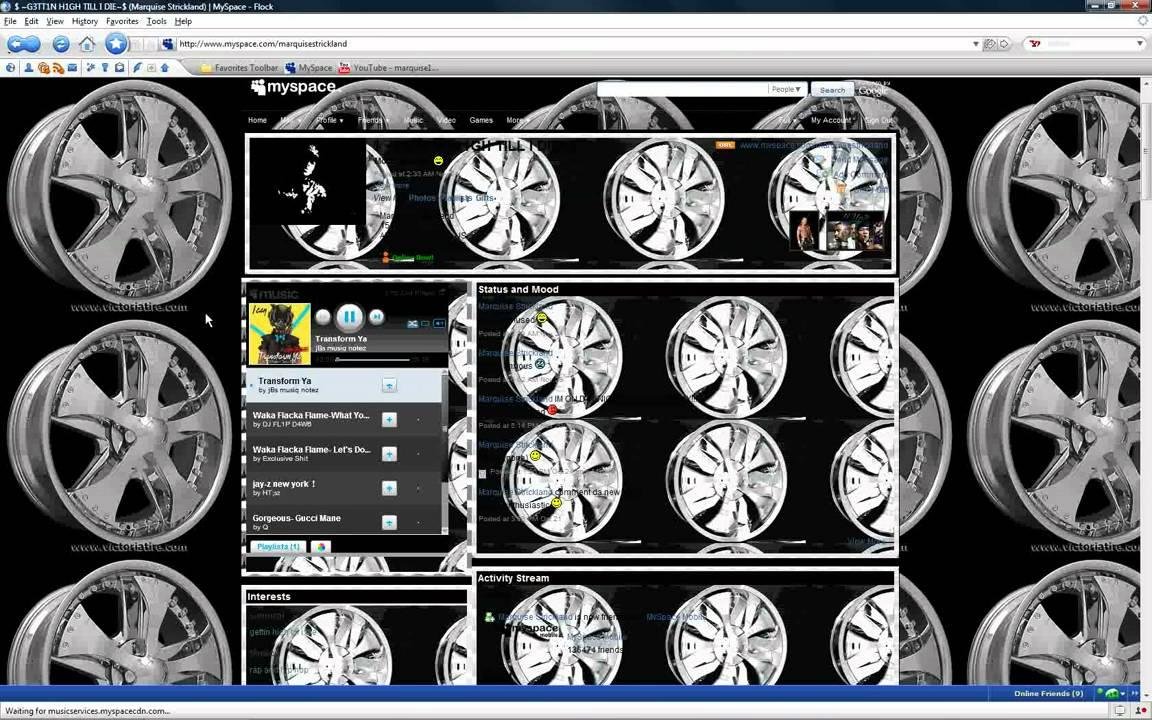Open the orange RSS Feeds sidebar icon
Viewport: 1152px width, 720px height.
click(x=58, y=68)
